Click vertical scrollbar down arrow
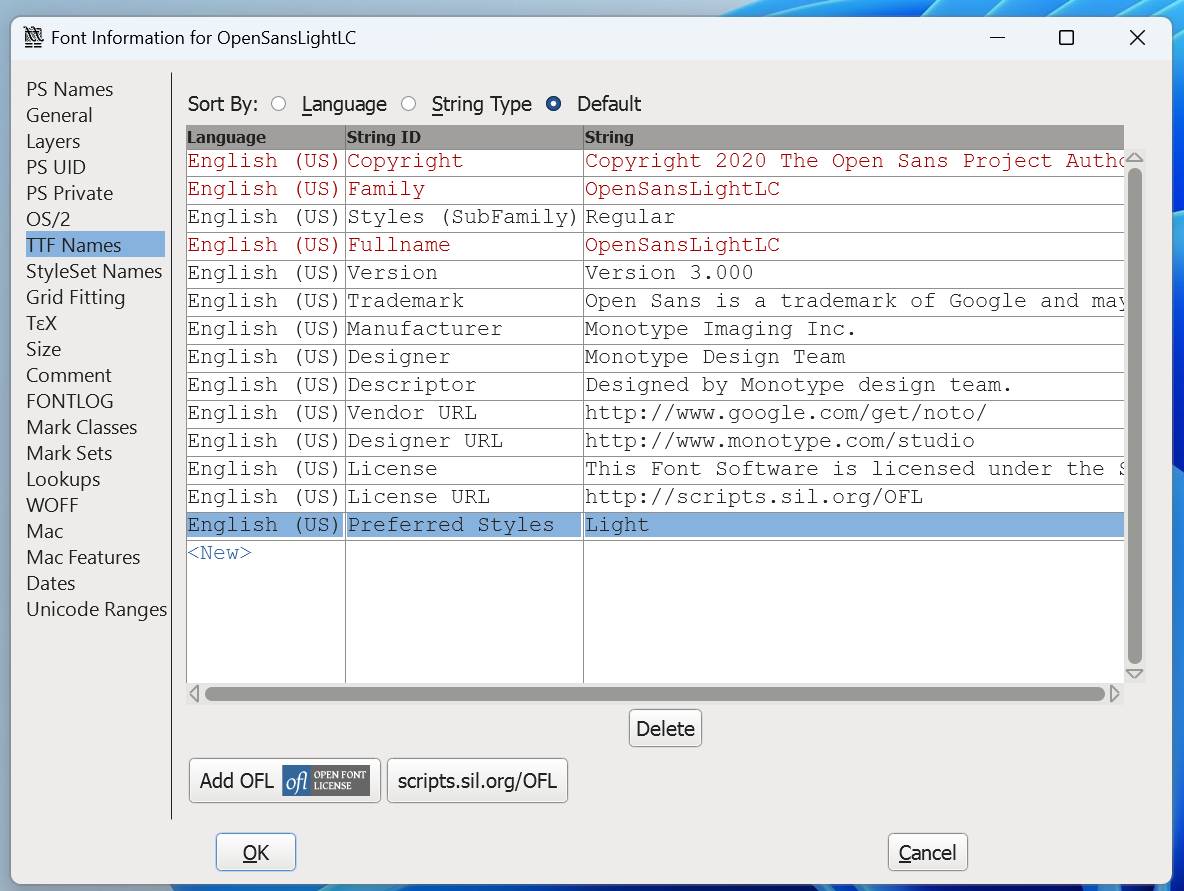This screenshot has width=1184, height=891. pos(1134,674)
